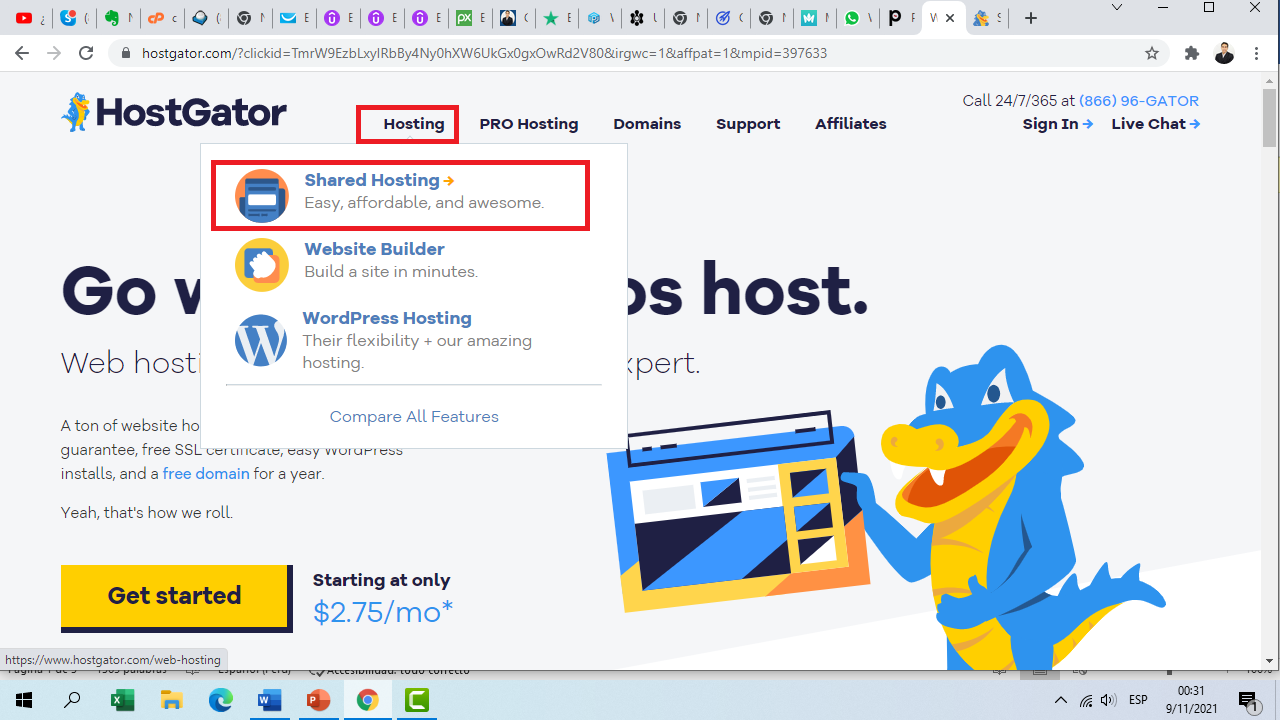Open File Explorer from the taskbar
This screenshot has width=1280, height=720.
click(x=172, y=700)
